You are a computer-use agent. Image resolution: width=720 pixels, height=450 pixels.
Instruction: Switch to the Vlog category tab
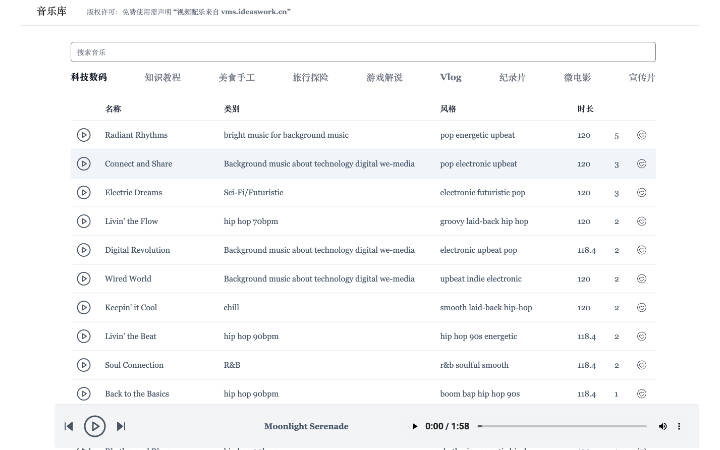tap(450, 77)
